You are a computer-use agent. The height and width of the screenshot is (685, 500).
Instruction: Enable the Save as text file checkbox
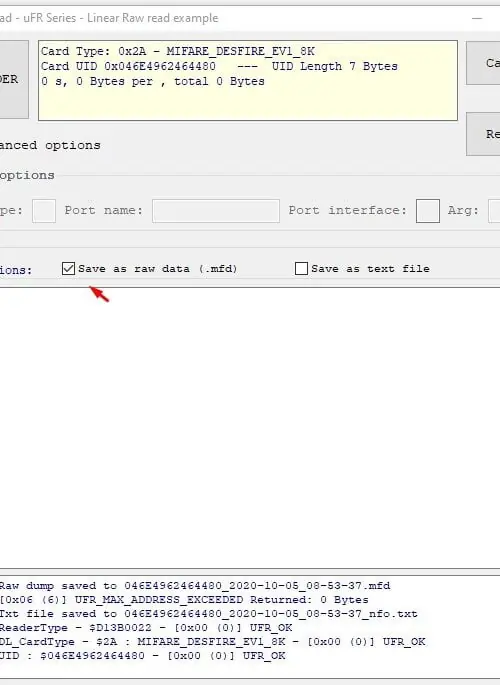coord(301,269)
